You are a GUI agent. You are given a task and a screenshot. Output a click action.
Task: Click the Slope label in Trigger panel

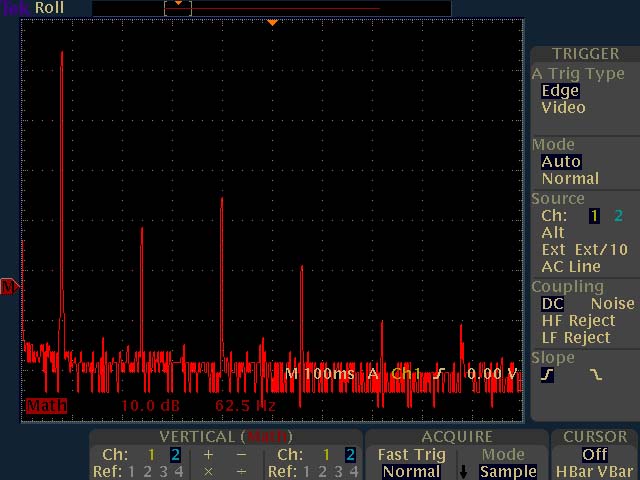(x=553, y=358)
